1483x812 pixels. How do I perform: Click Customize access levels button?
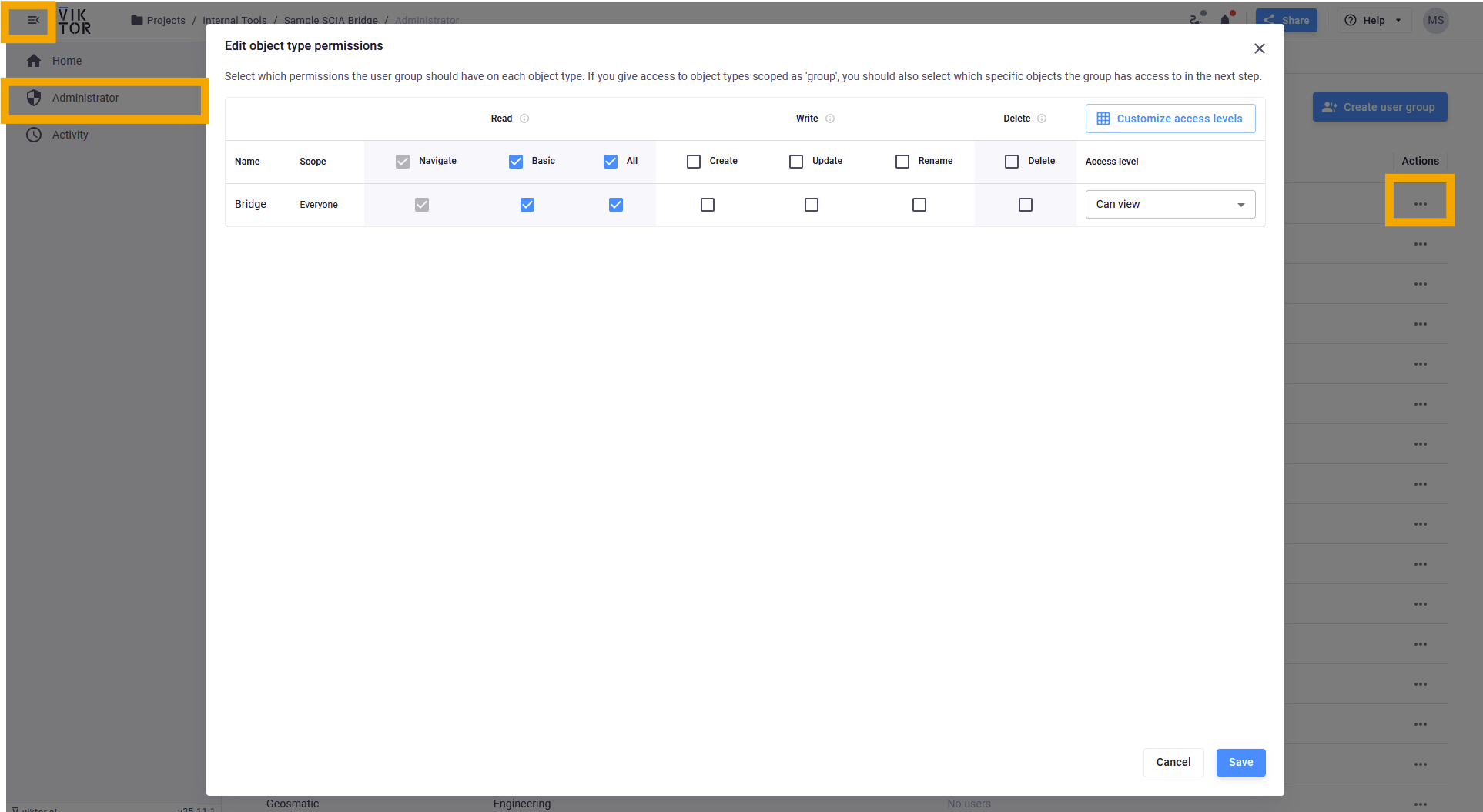pyautogui.click(x=1170, y=119)
